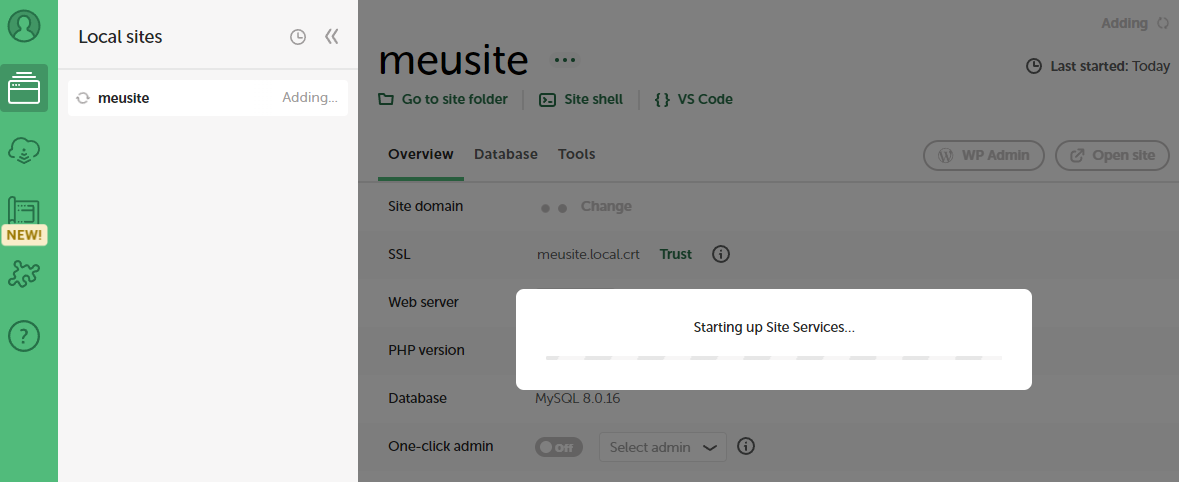Open the three-dots menu next to meusite
1179x482 pixels.
(x=565, y=60)
